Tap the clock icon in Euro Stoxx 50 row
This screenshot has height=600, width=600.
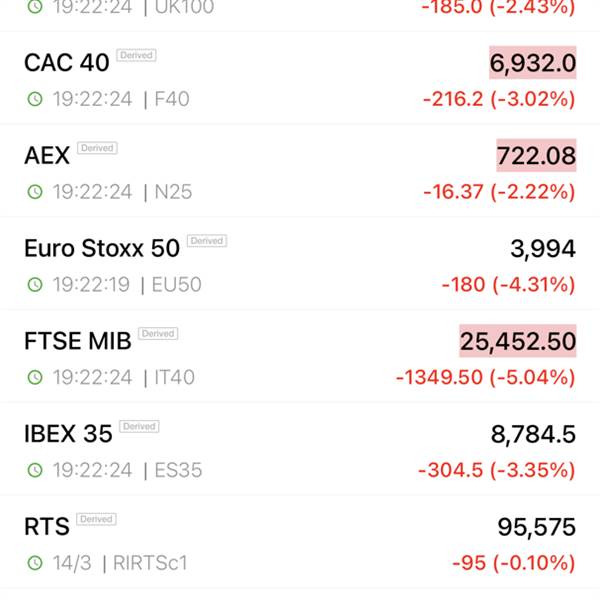pos(35,284)
